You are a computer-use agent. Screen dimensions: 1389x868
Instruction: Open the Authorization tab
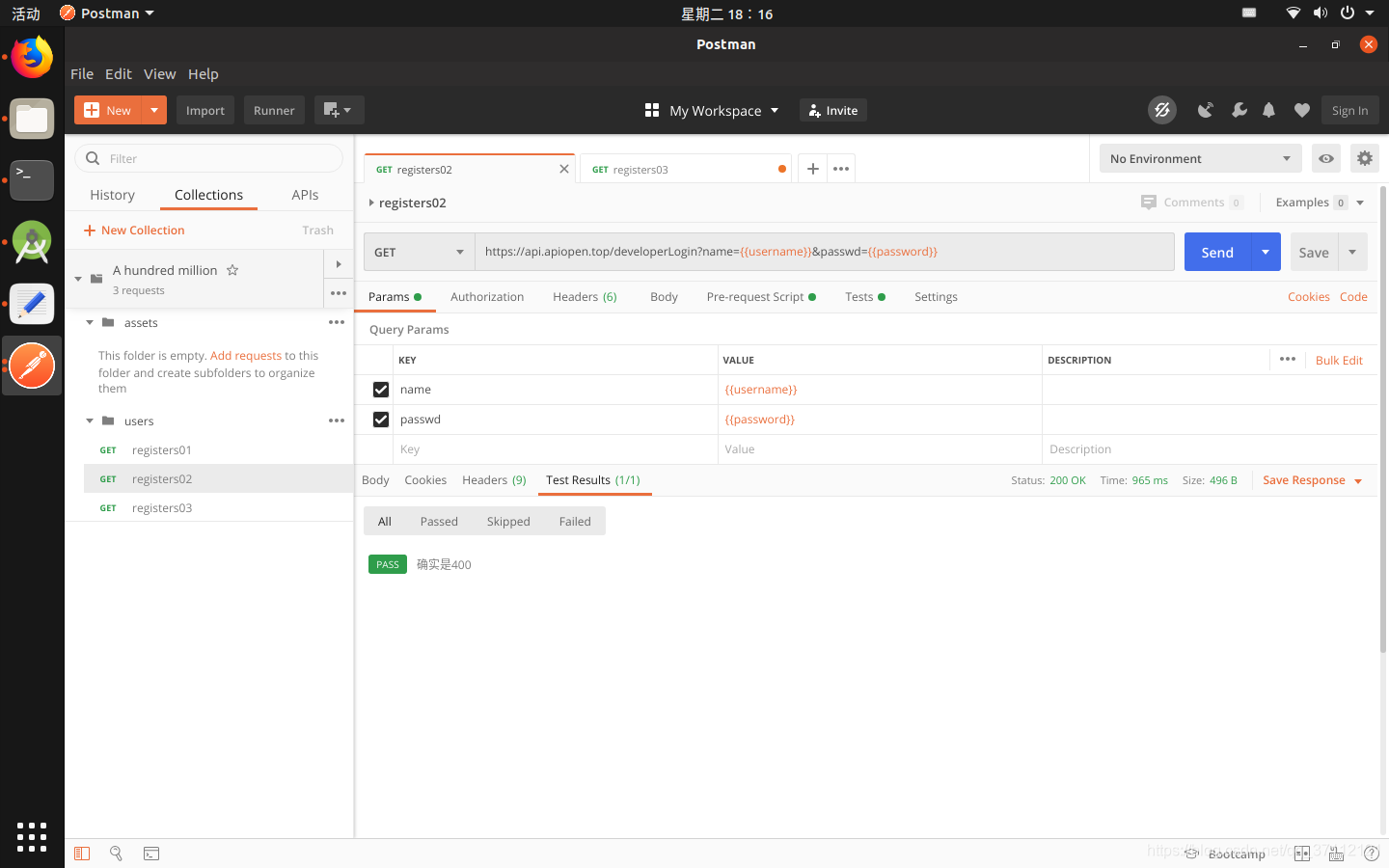(x=487, y=297)
